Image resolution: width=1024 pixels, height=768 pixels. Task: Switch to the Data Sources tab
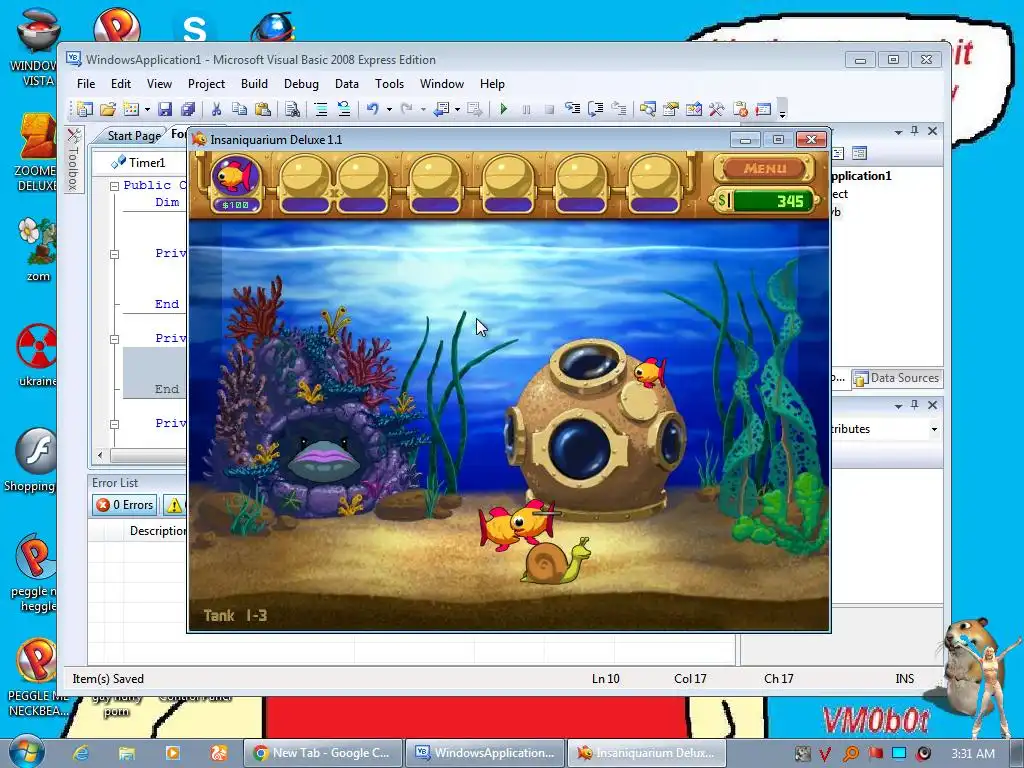click(x=897, y=377)
